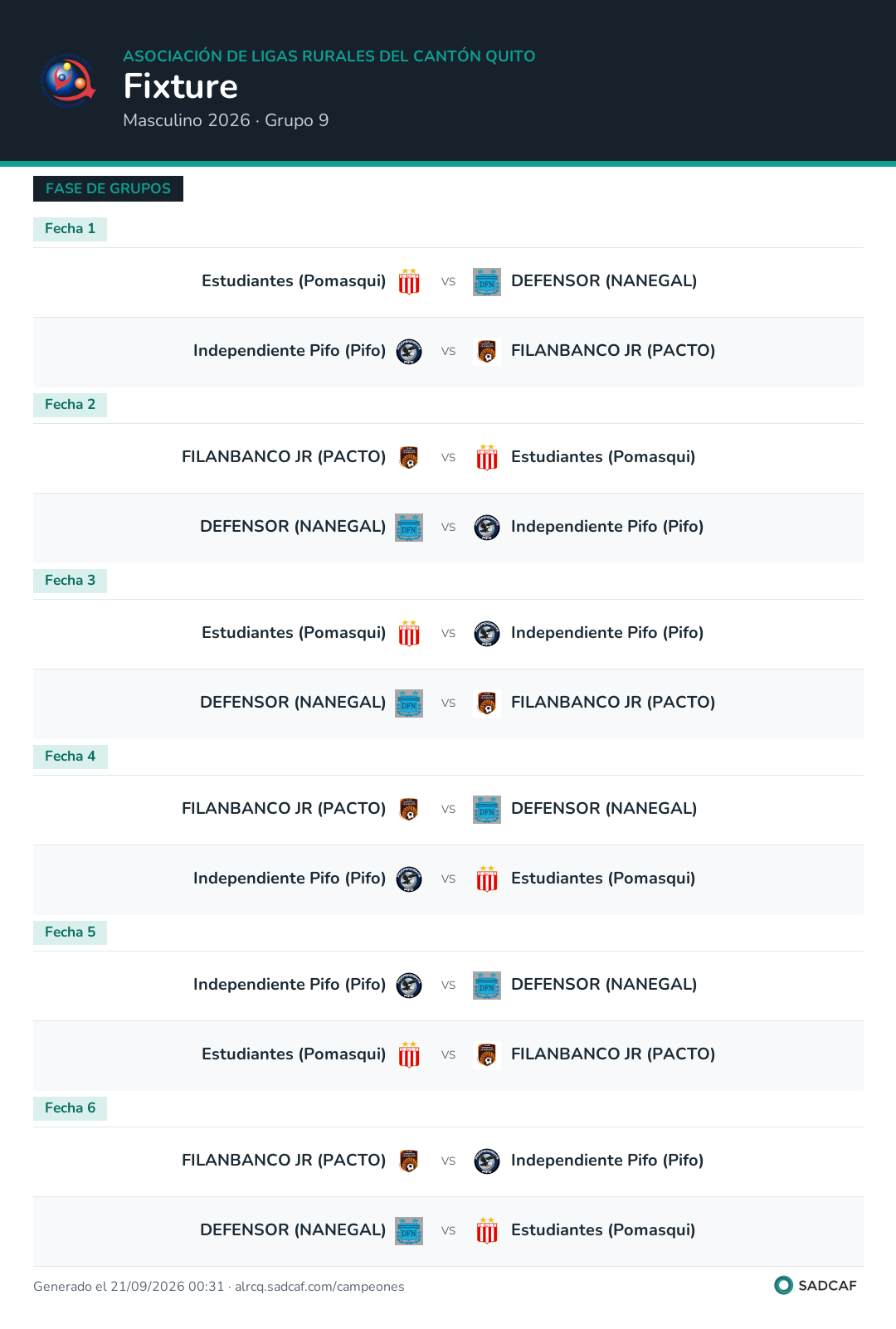Click the association logo in header
This screenshot has width=896, height=1329.
click(68, 80)
